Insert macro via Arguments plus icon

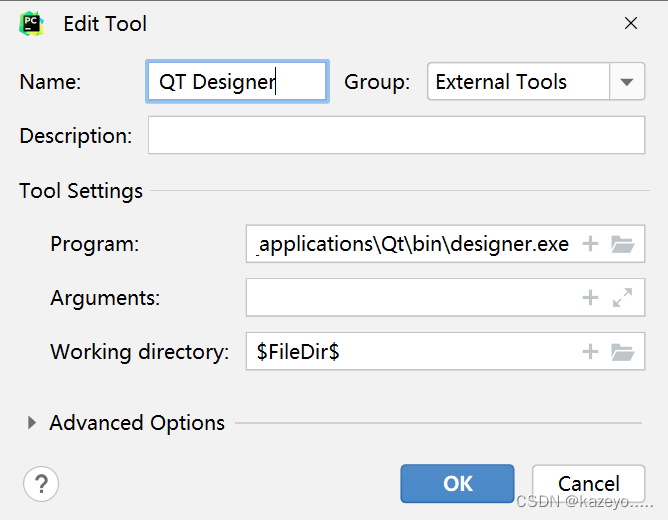(x=590, y=298)
